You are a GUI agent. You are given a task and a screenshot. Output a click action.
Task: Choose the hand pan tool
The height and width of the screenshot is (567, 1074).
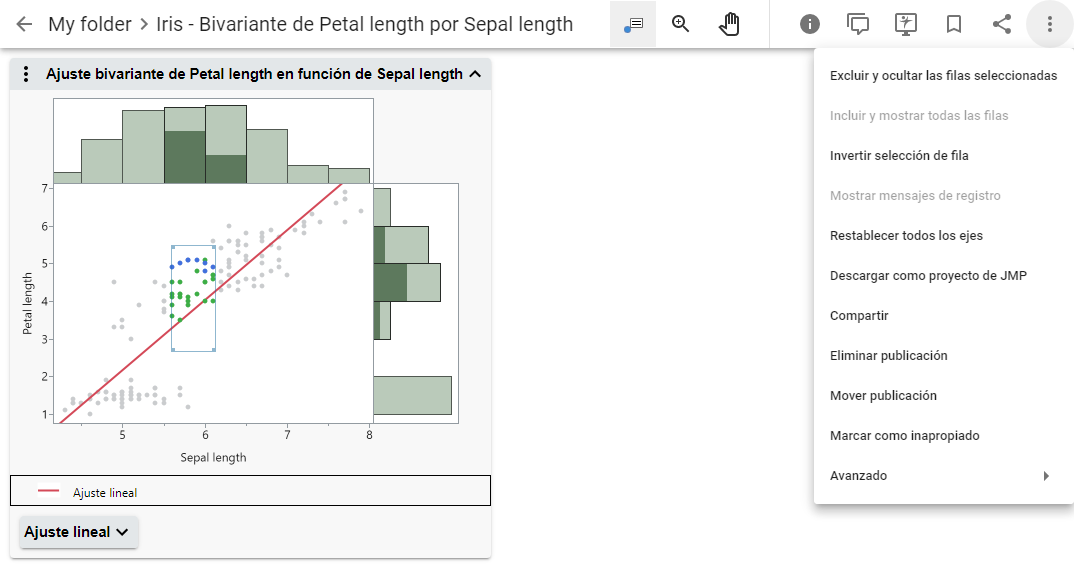coord(729,24)
